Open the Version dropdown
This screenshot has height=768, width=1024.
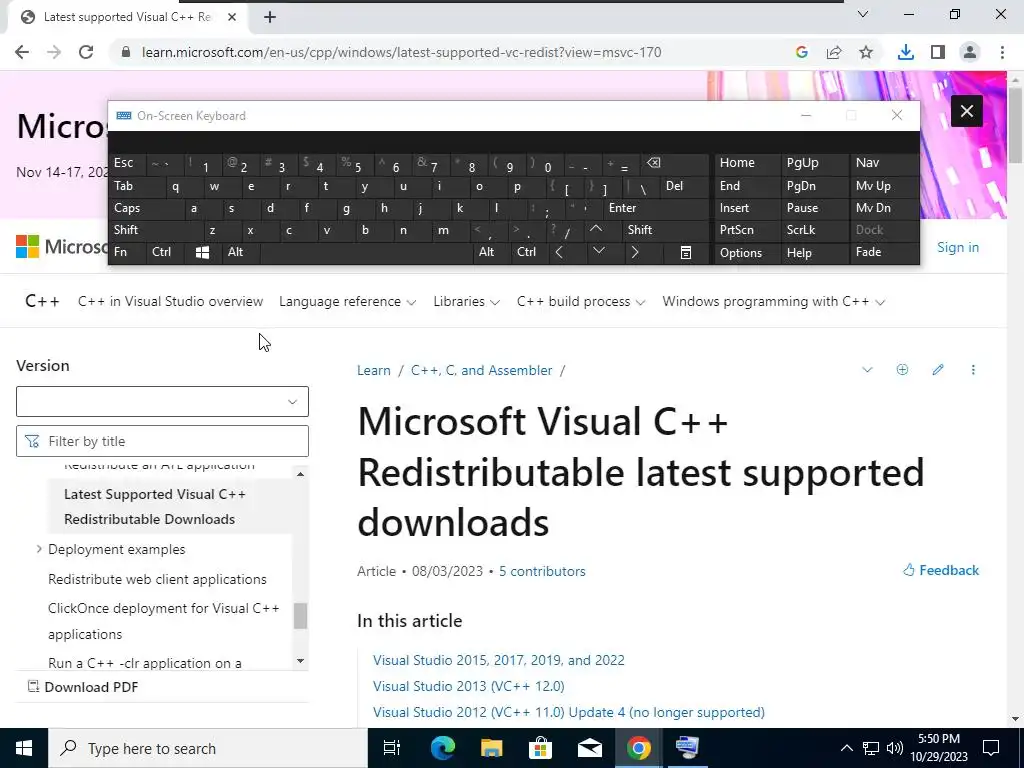pyautogui.click(x=162, y=402)
